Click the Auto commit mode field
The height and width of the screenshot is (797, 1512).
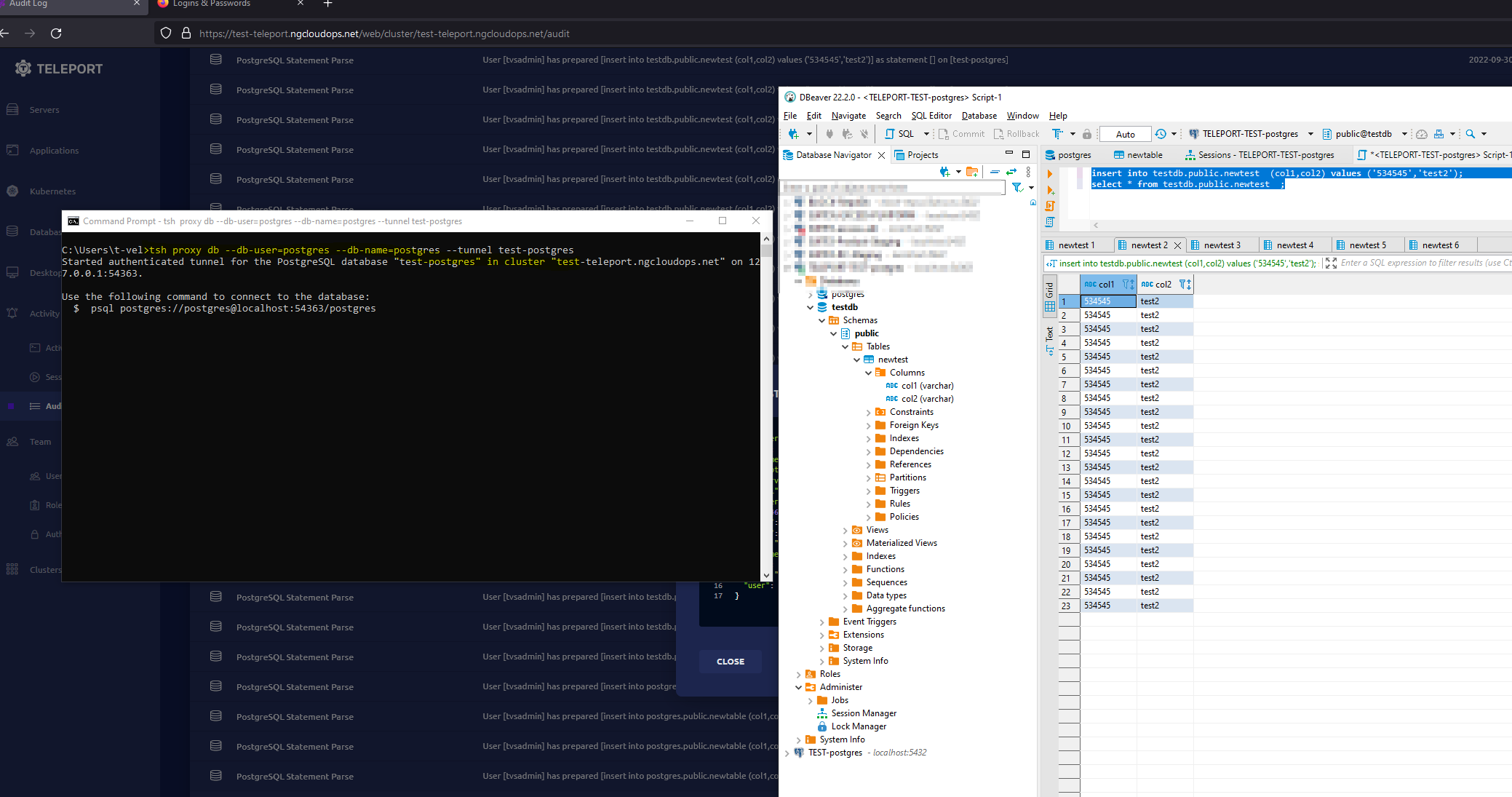coord(1125,134)
